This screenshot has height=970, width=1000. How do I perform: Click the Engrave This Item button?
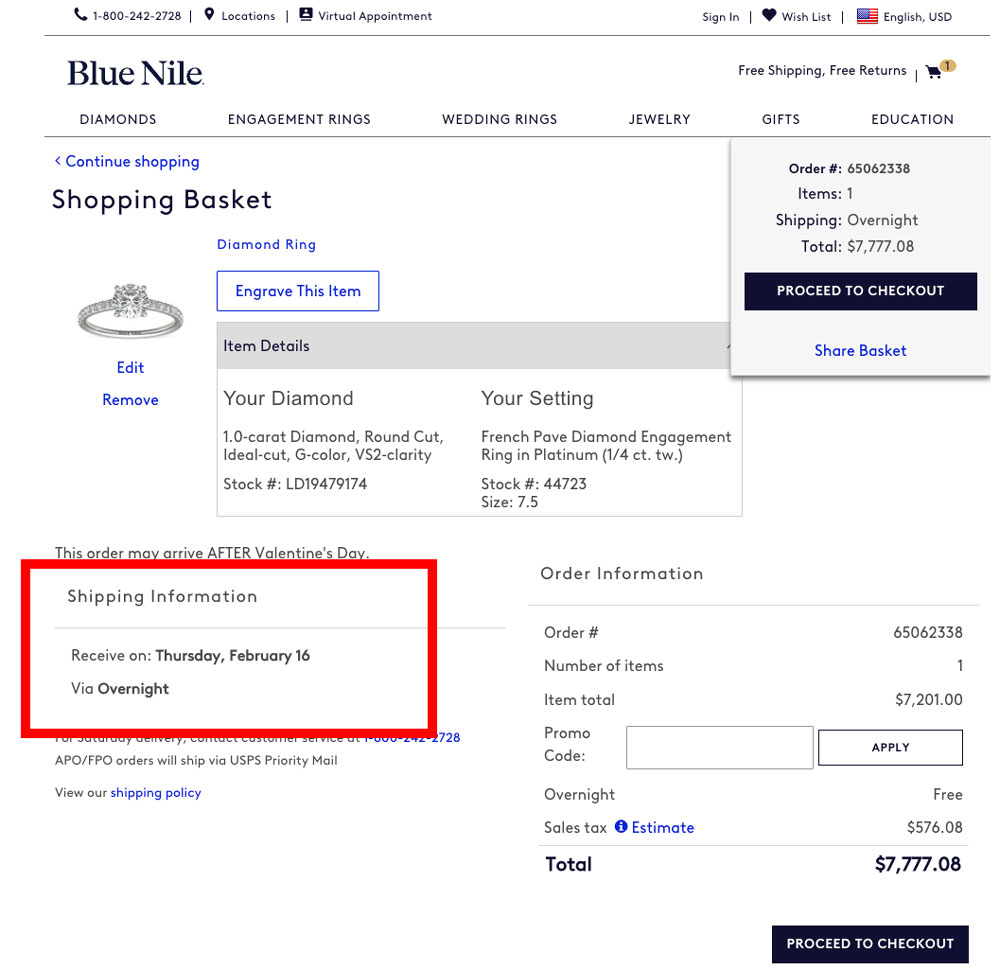point(298,291)
